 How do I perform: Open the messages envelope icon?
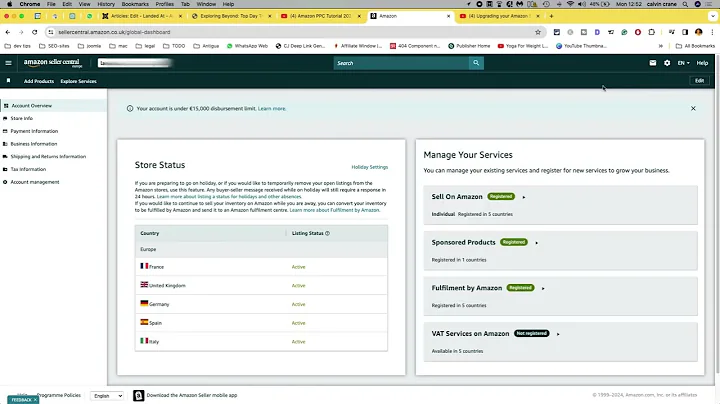[x=652, y=63]
